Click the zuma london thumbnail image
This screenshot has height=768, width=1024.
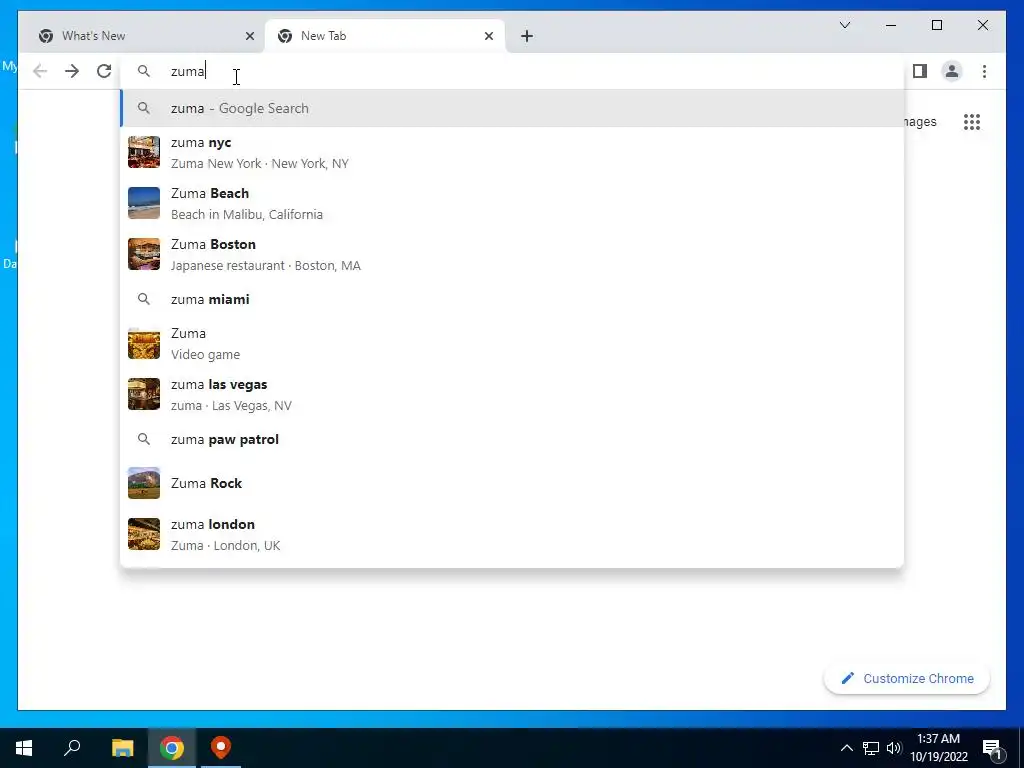144,534
